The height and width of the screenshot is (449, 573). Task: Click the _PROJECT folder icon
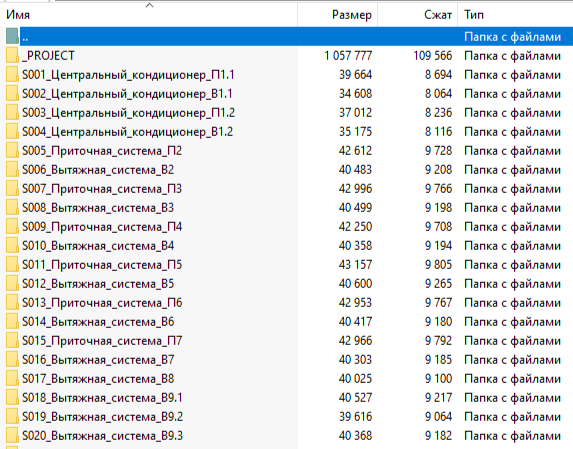(x=12, y=56)
